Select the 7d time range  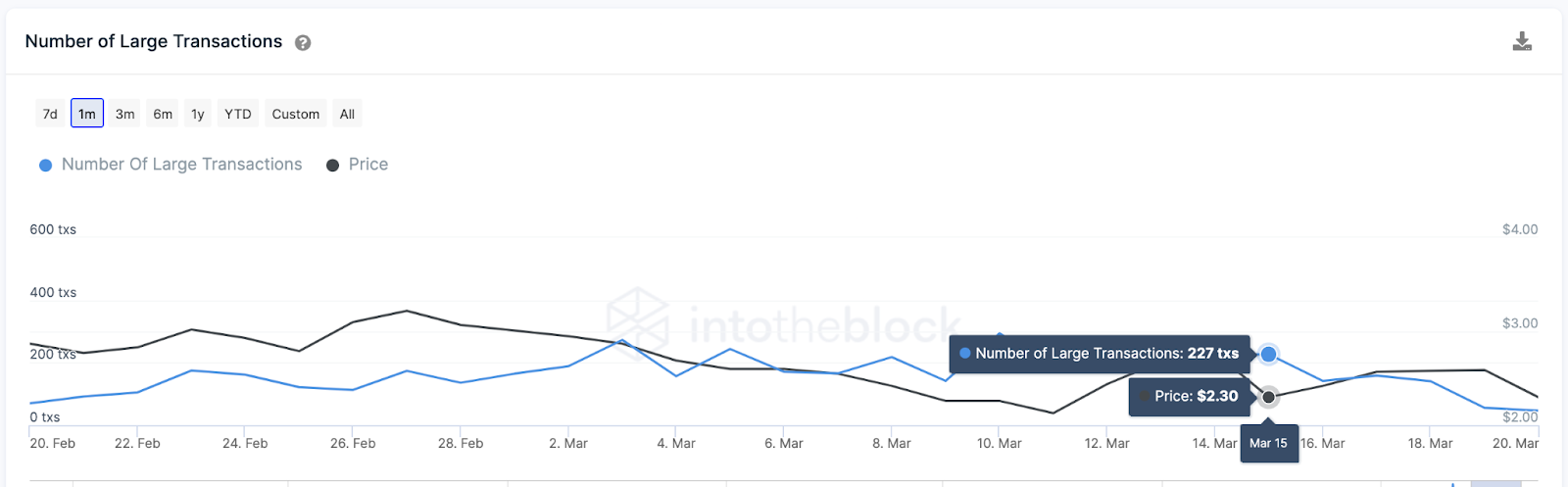pyautogui.click(x=50, y=114)
